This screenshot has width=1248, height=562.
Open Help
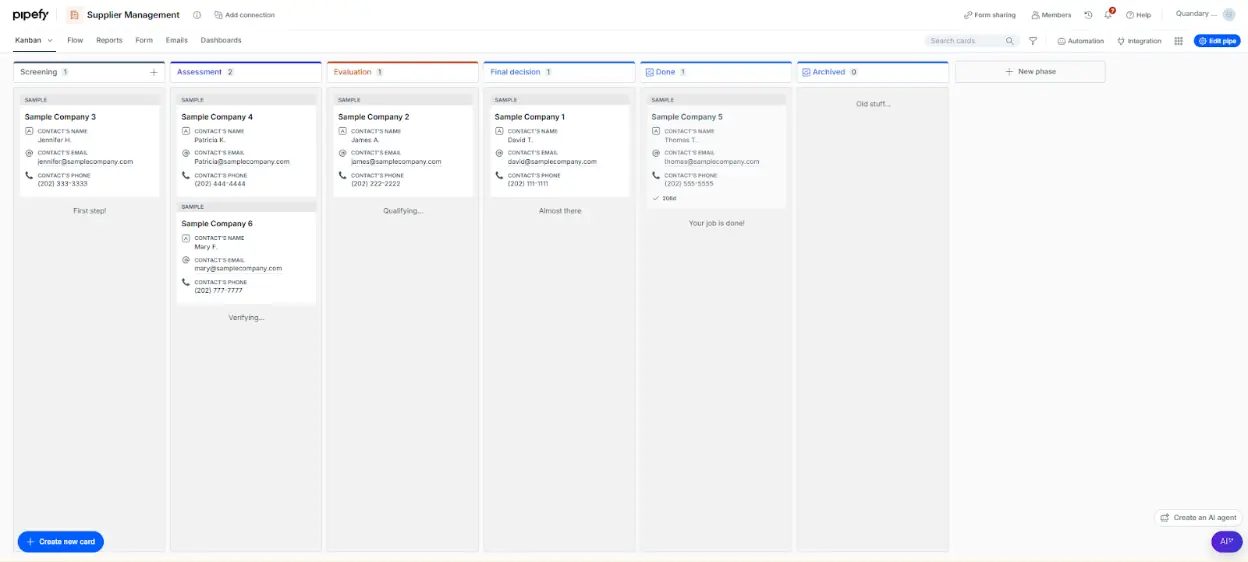1138,15
